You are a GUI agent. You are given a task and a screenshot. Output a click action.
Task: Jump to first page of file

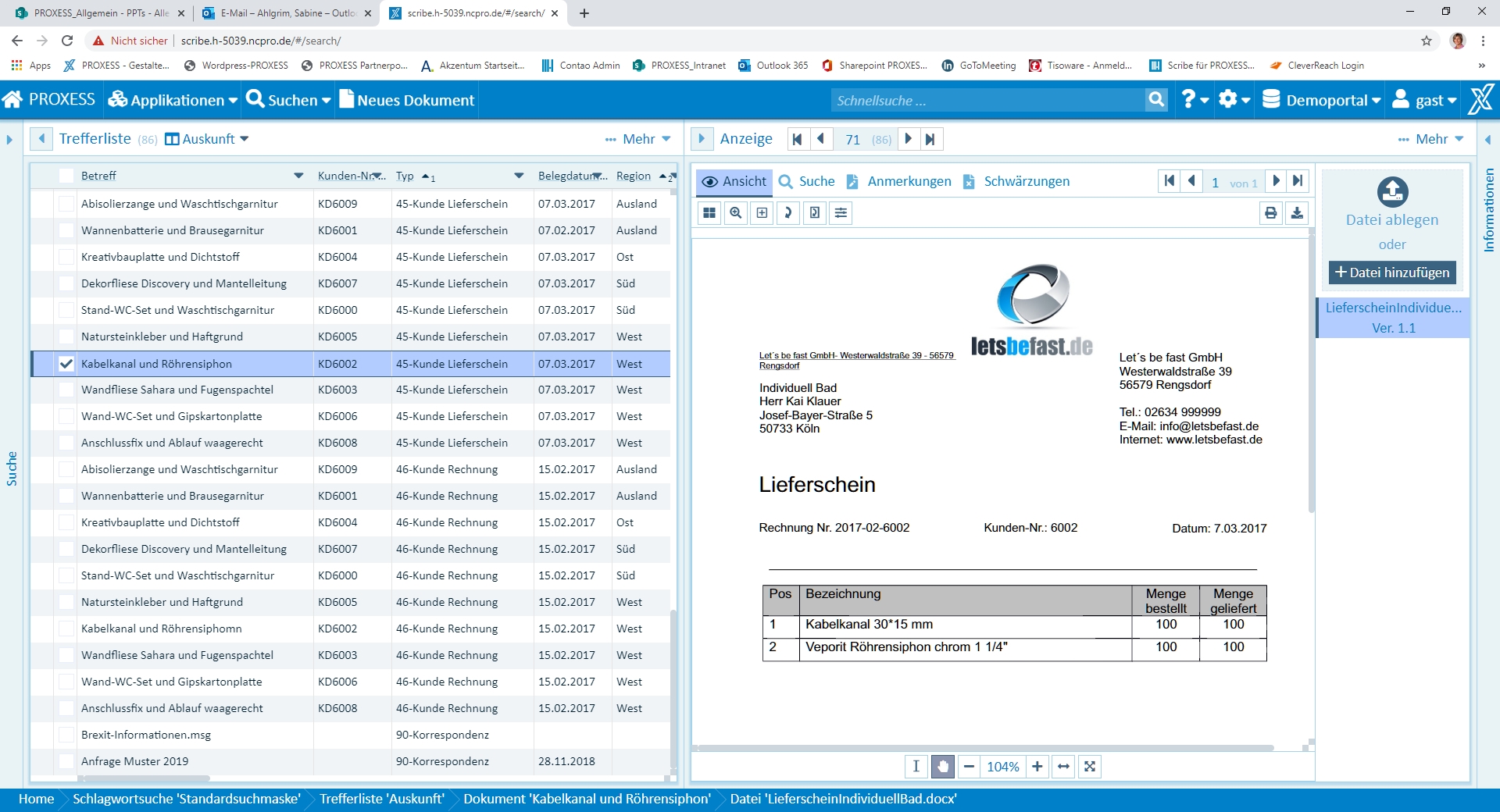(1170, 181)
